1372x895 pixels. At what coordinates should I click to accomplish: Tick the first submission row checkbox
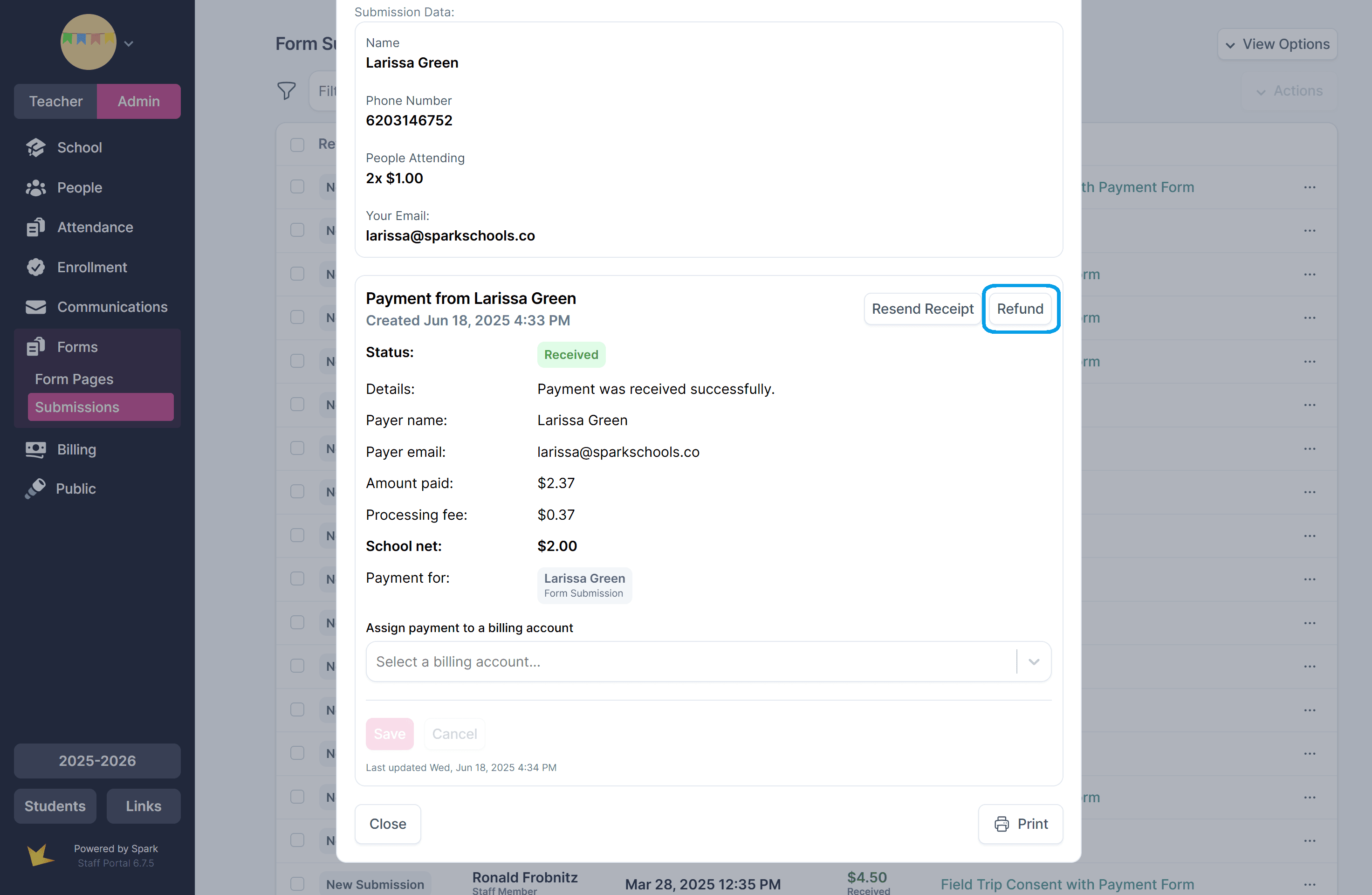click(297, 187)
